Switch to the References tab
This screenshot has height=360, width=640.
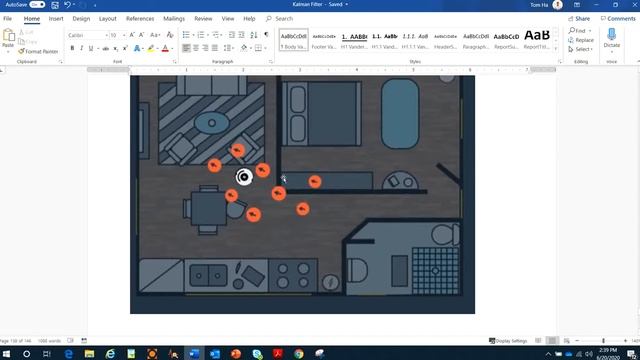pyautogui.click(x=140, y=18)
